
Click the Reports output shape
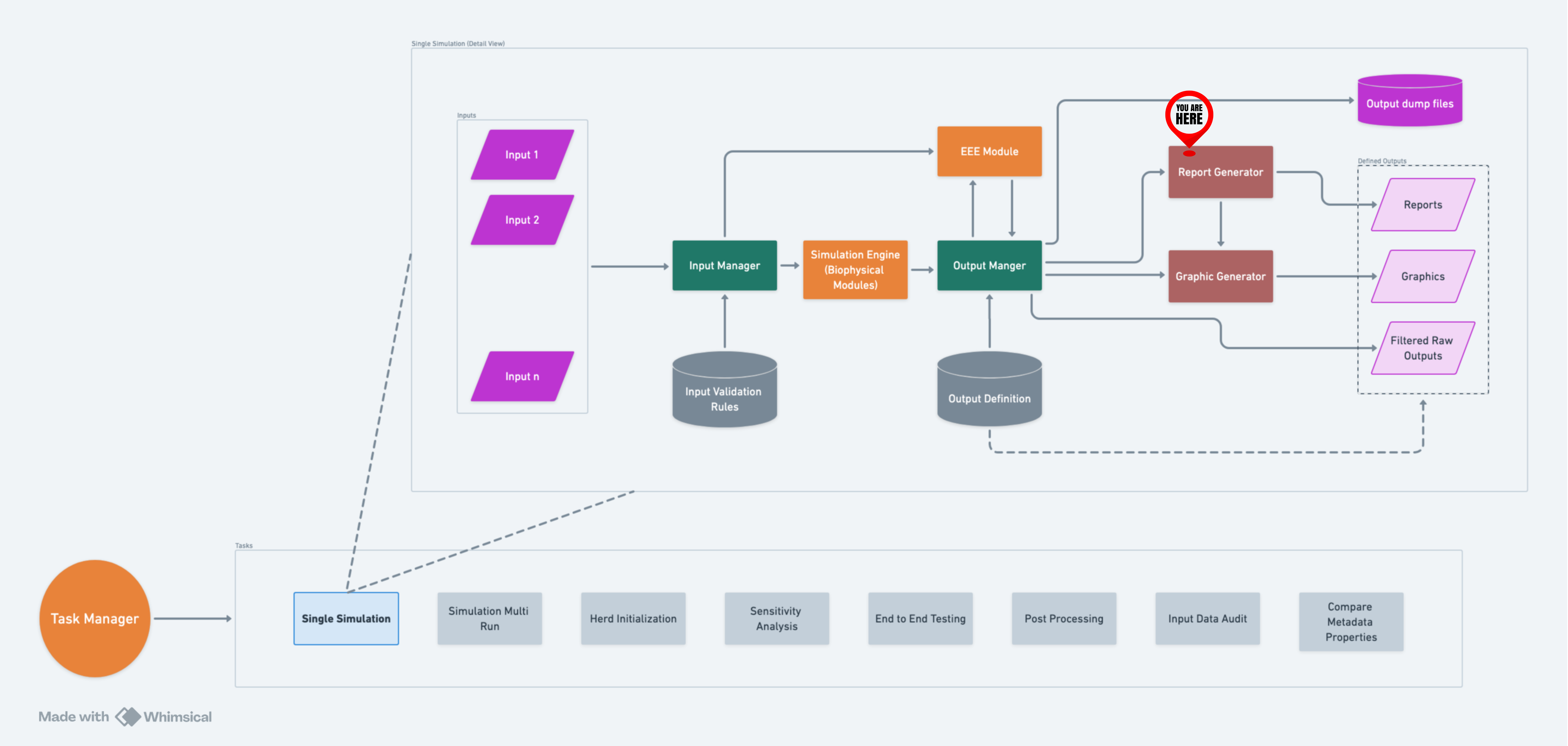[1423, 205]
